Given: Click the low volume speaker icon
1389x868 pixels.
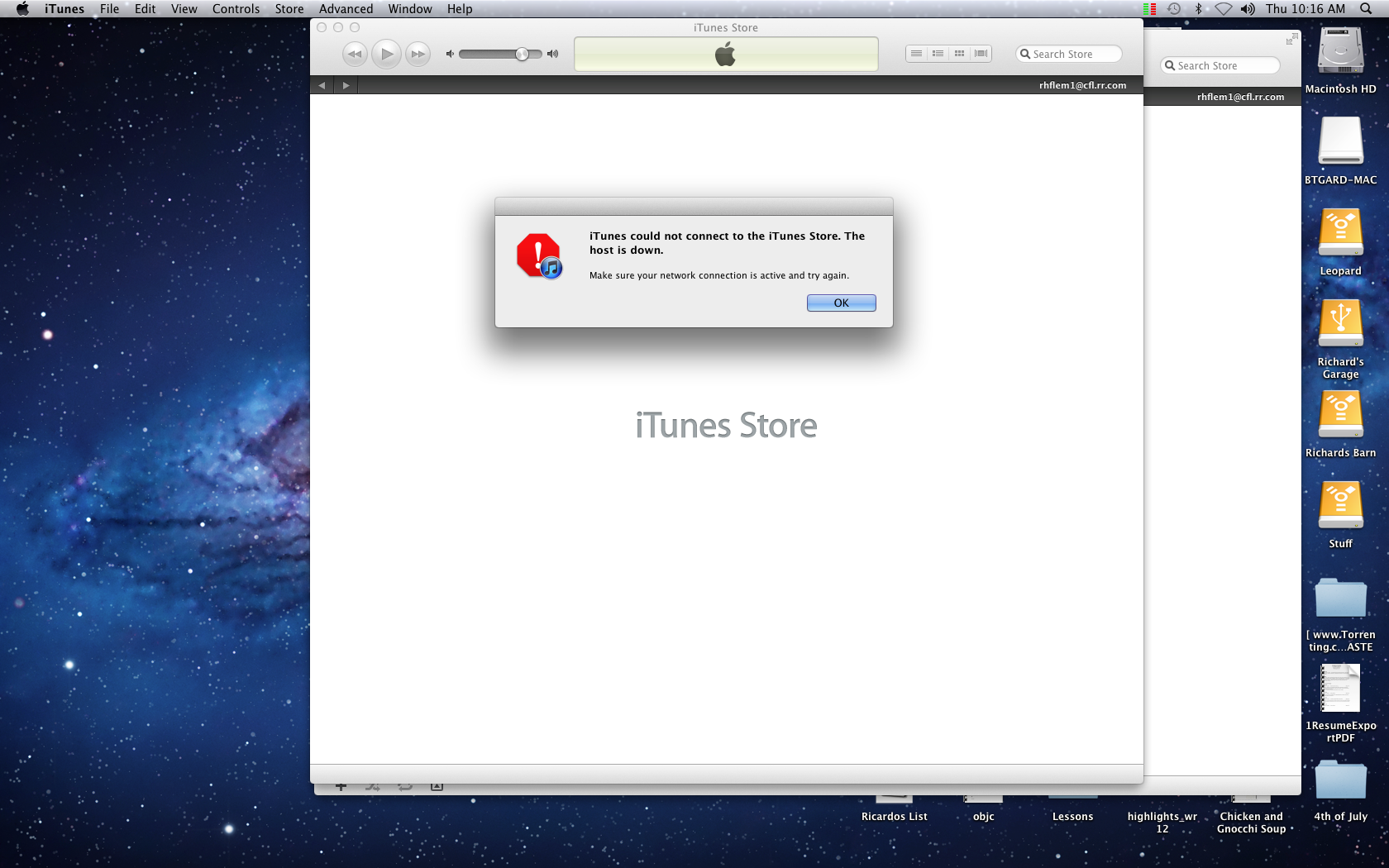Looking at the screenshot, I should pos(450,54).
